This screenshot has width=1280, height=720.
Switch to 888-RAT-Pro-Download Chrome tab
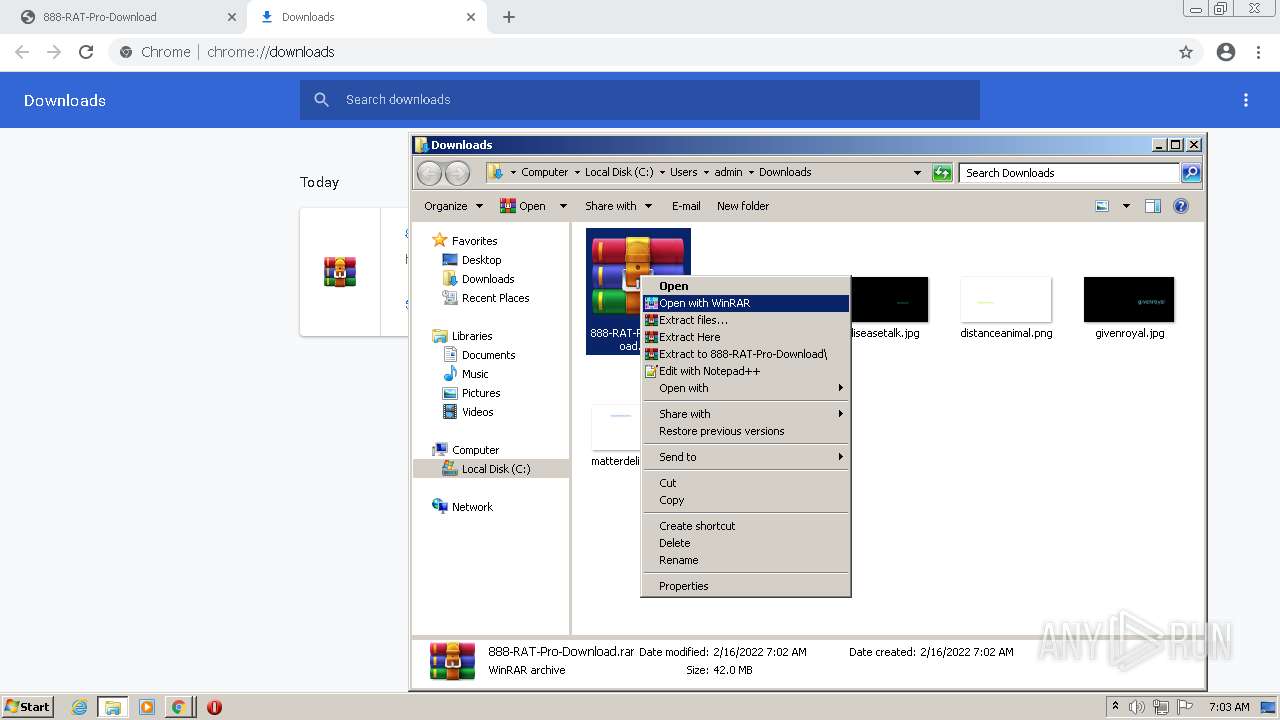tap(122, 17)
